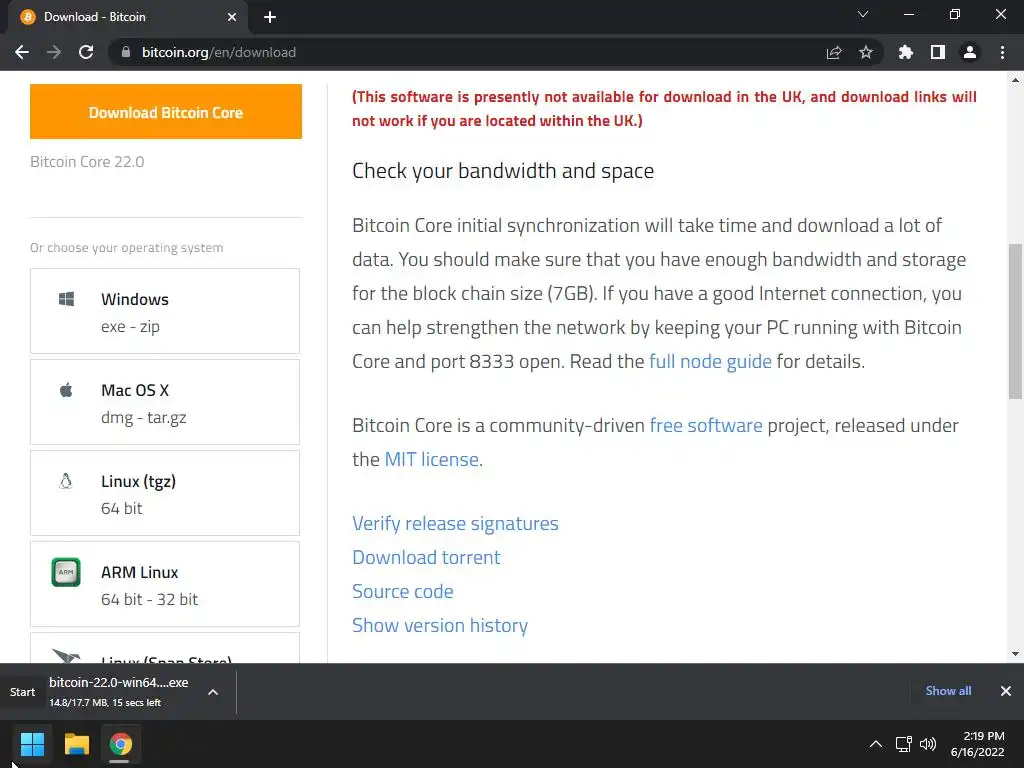Open Chrome extensions puzzle icon

(905, 52)
